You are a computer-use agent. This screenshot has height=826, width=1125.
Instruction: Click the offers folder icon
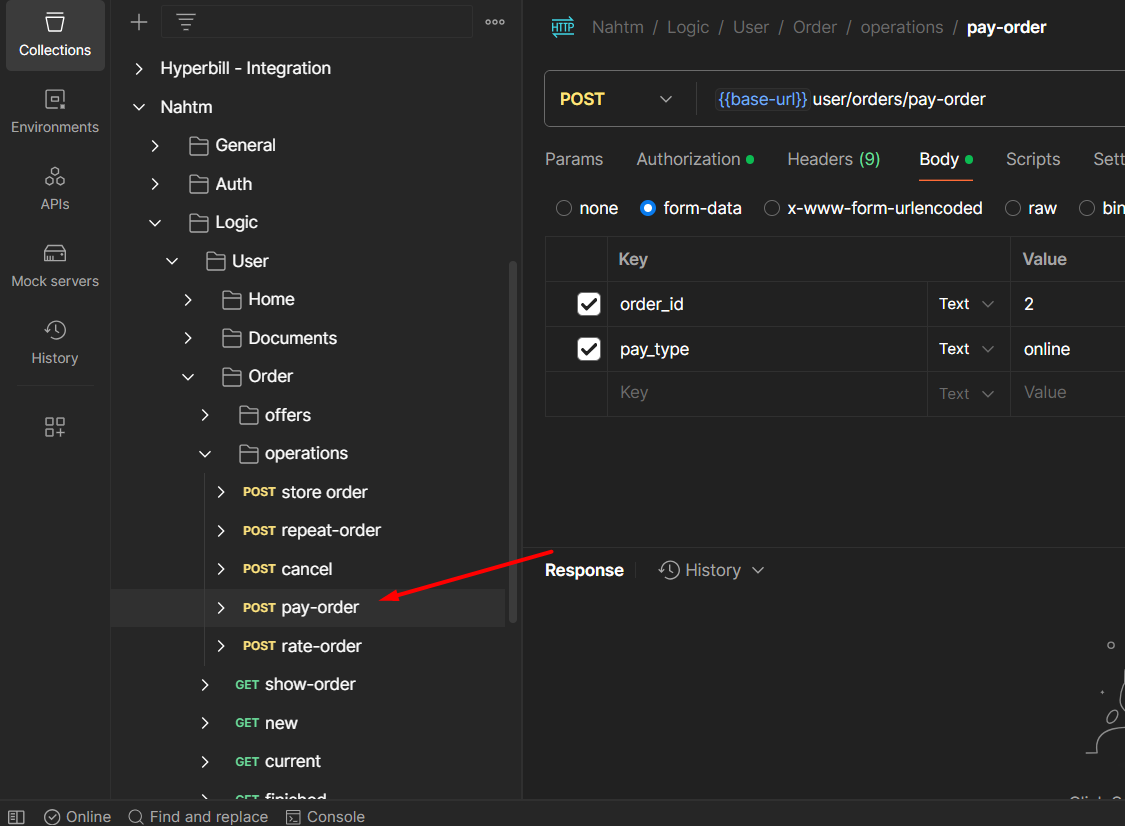click(x=248, y=416)
